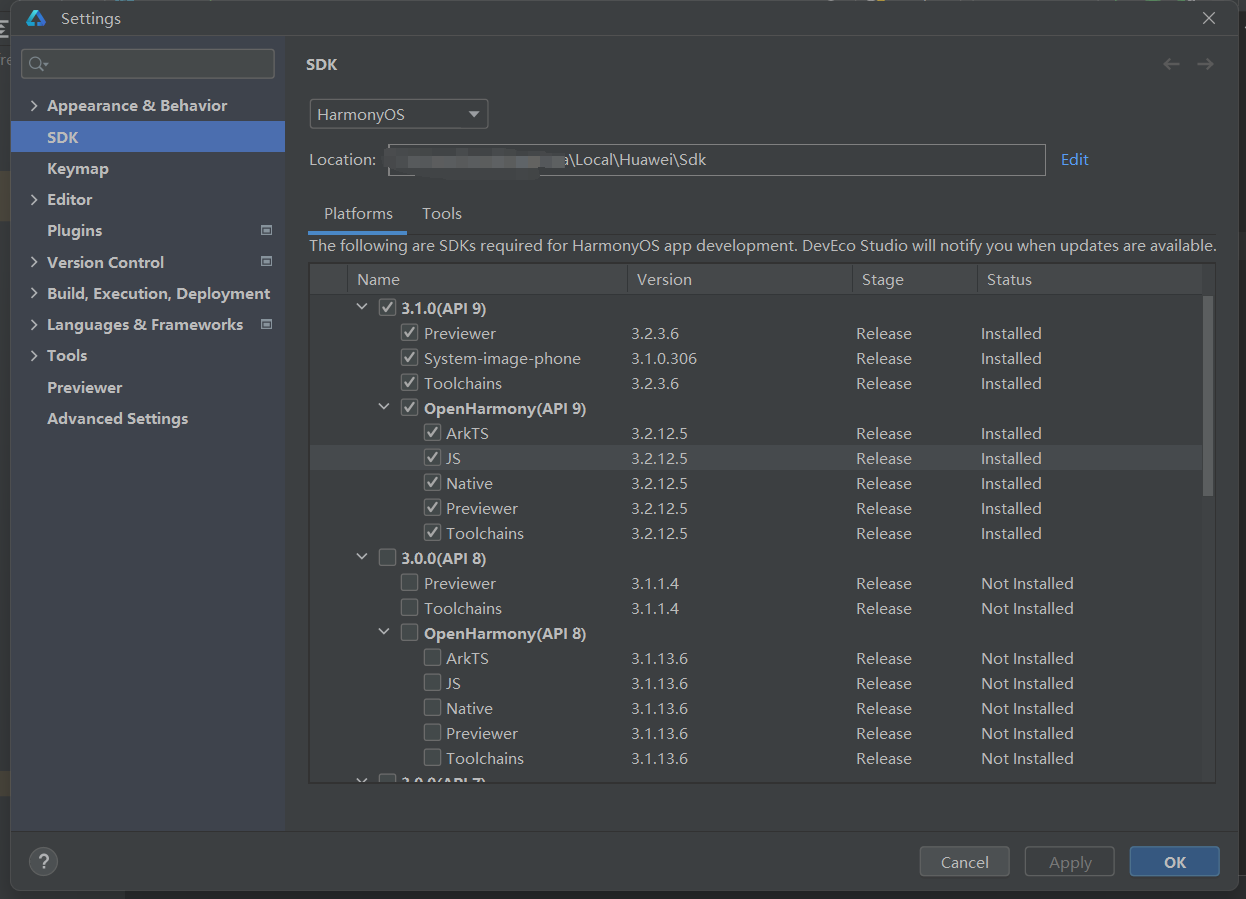Expand Version Control settings section
The width and height of the screenshot is (1246, 899).
point(34,262)
